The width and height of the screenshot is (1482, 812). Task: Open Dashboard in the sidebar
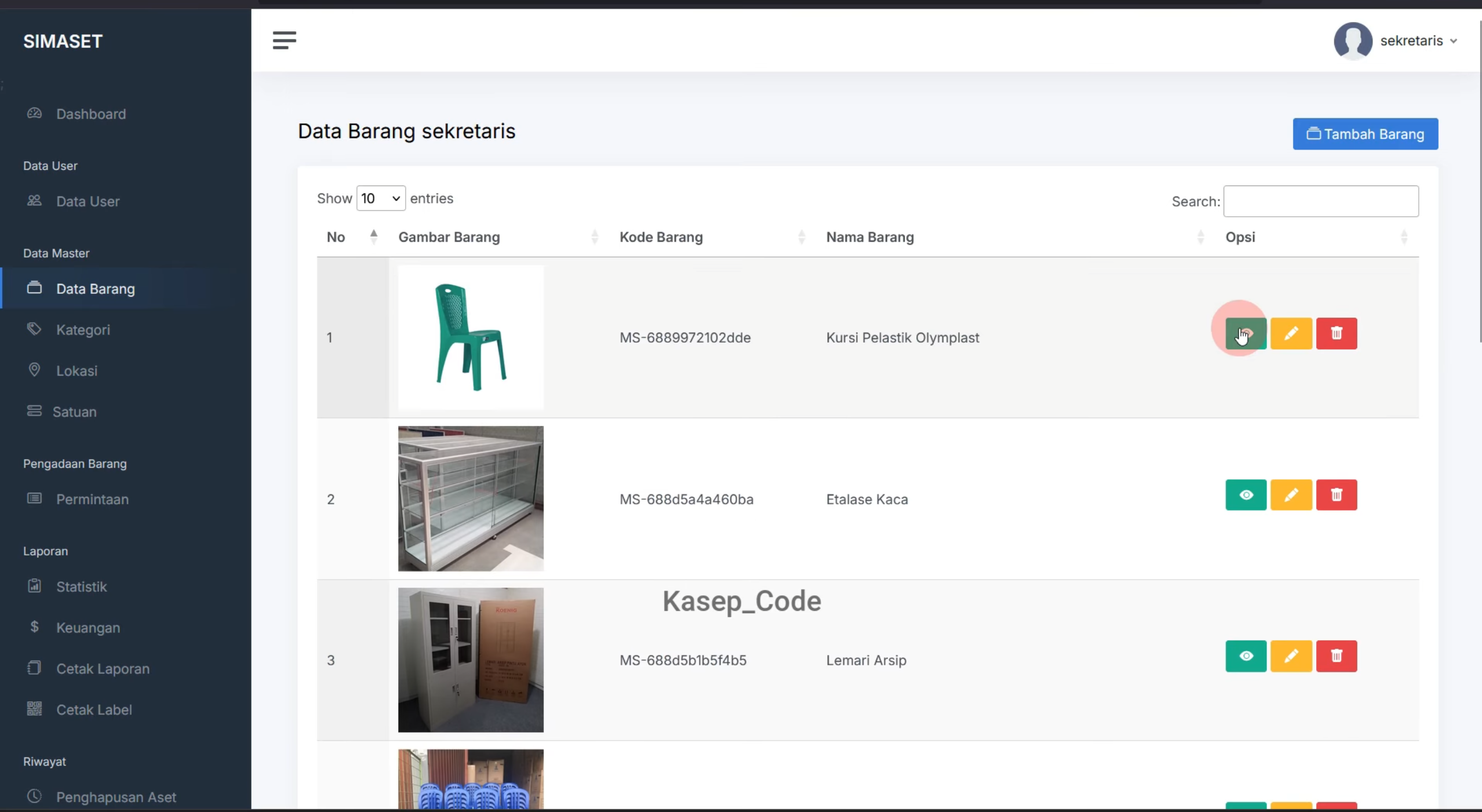click(91, 114)
